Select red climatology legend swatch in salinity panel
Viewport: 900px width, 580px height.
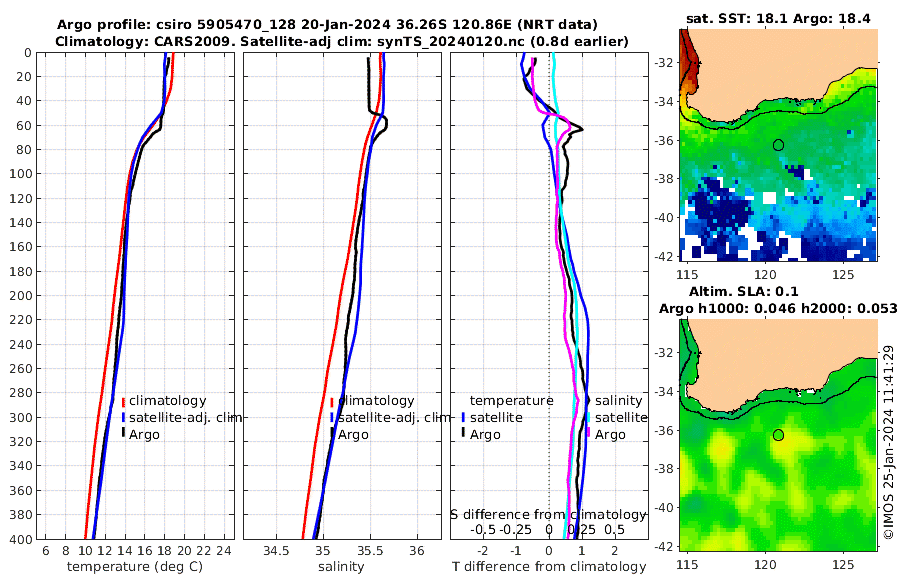[x=332, y=401]
